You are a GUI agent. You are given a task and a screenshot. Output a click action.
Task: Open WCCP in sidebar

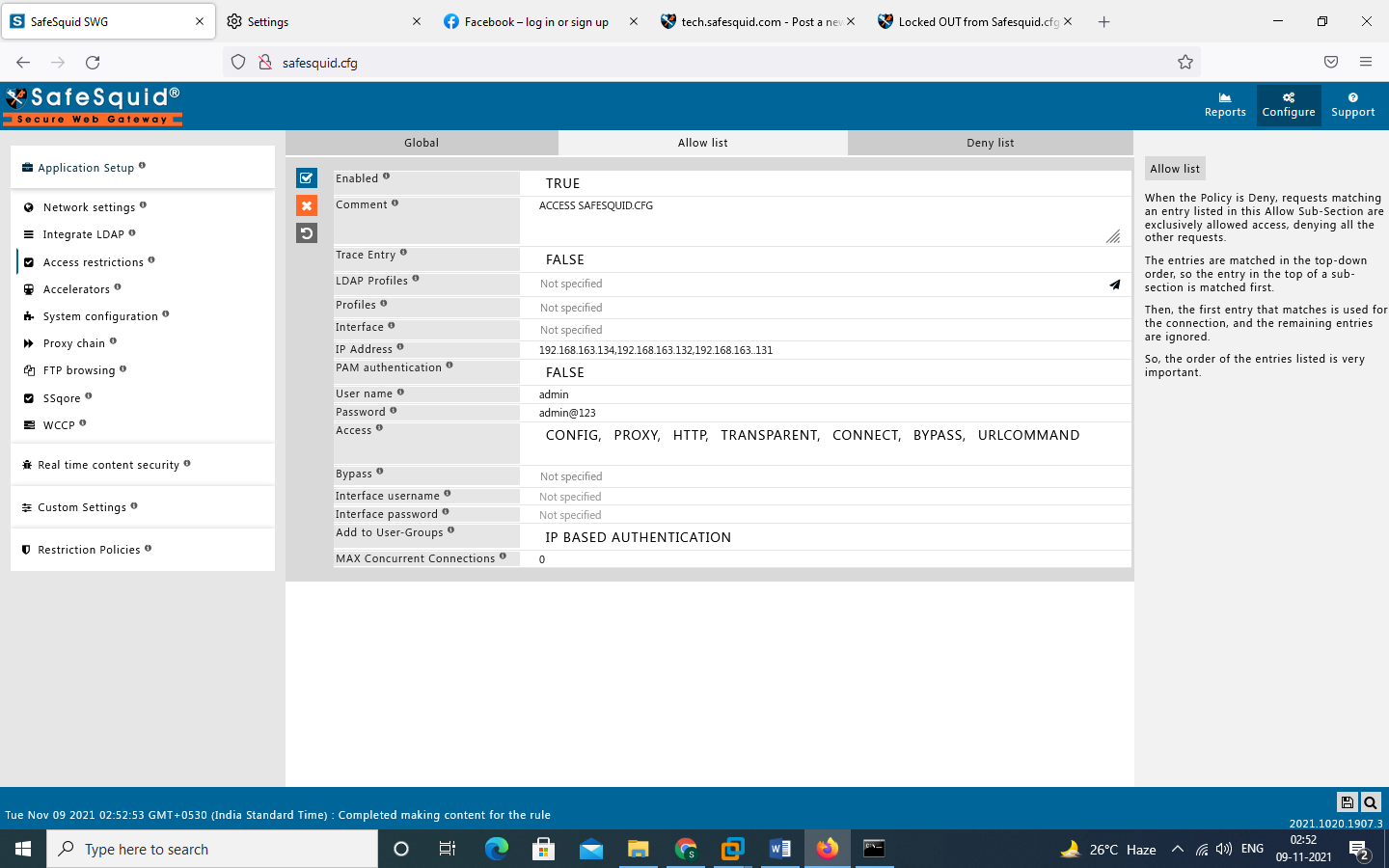[x=59, y=425]
